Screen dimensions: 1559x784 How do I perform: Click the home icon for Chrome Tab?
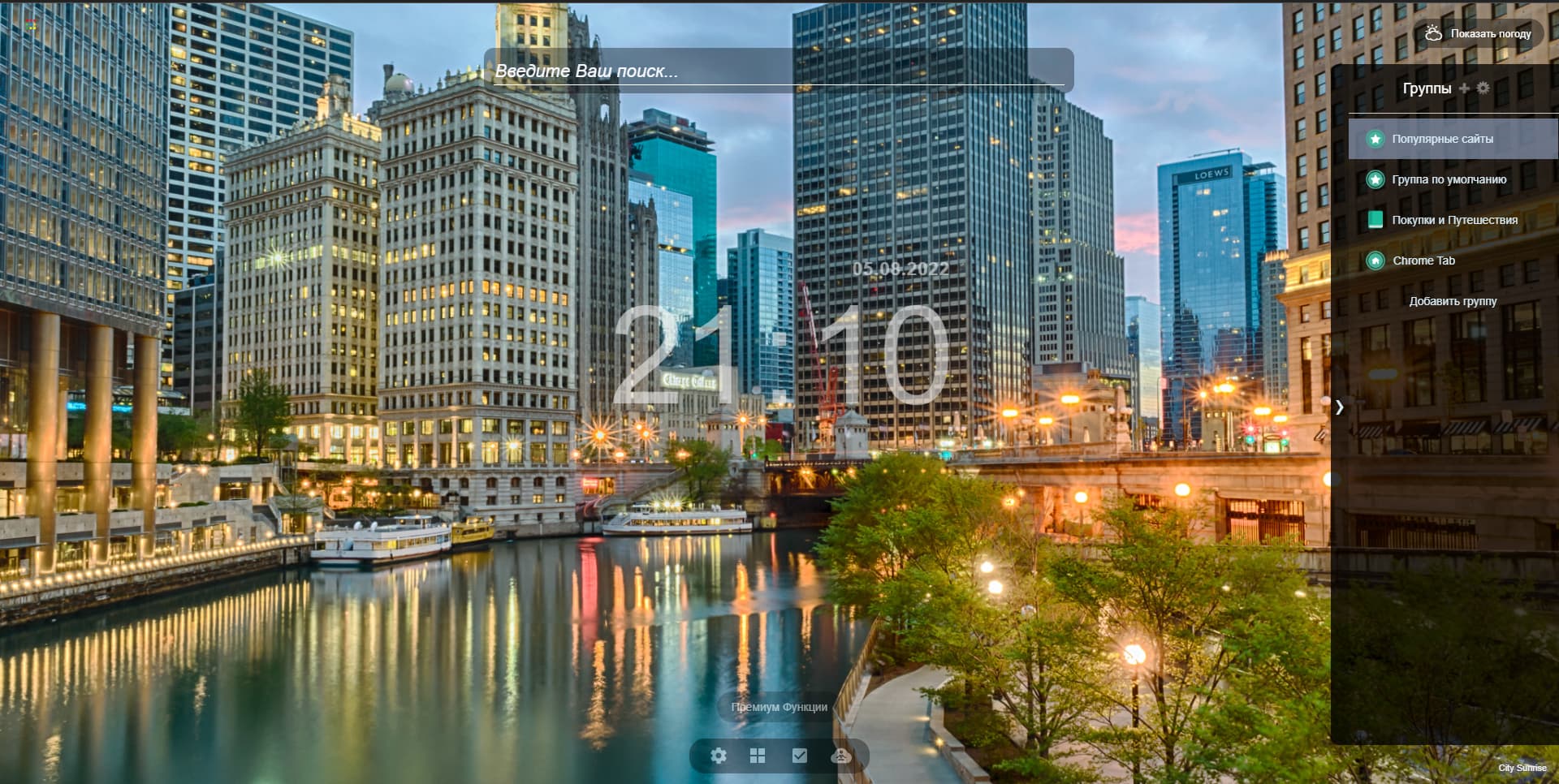click(x=1375, y=261)
